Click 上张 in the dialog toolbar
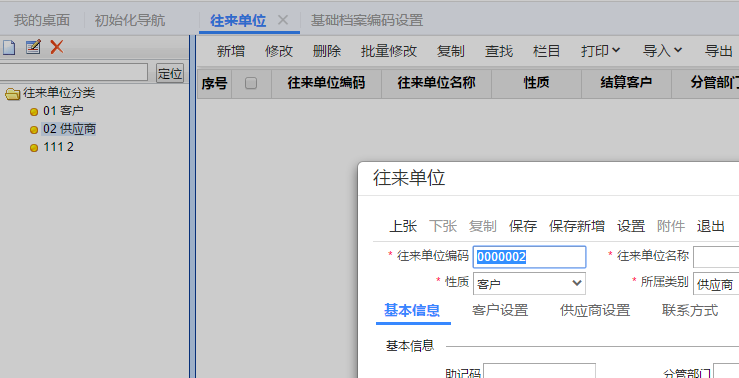This screenshot has height=378, width=739. tap(403, 226)
